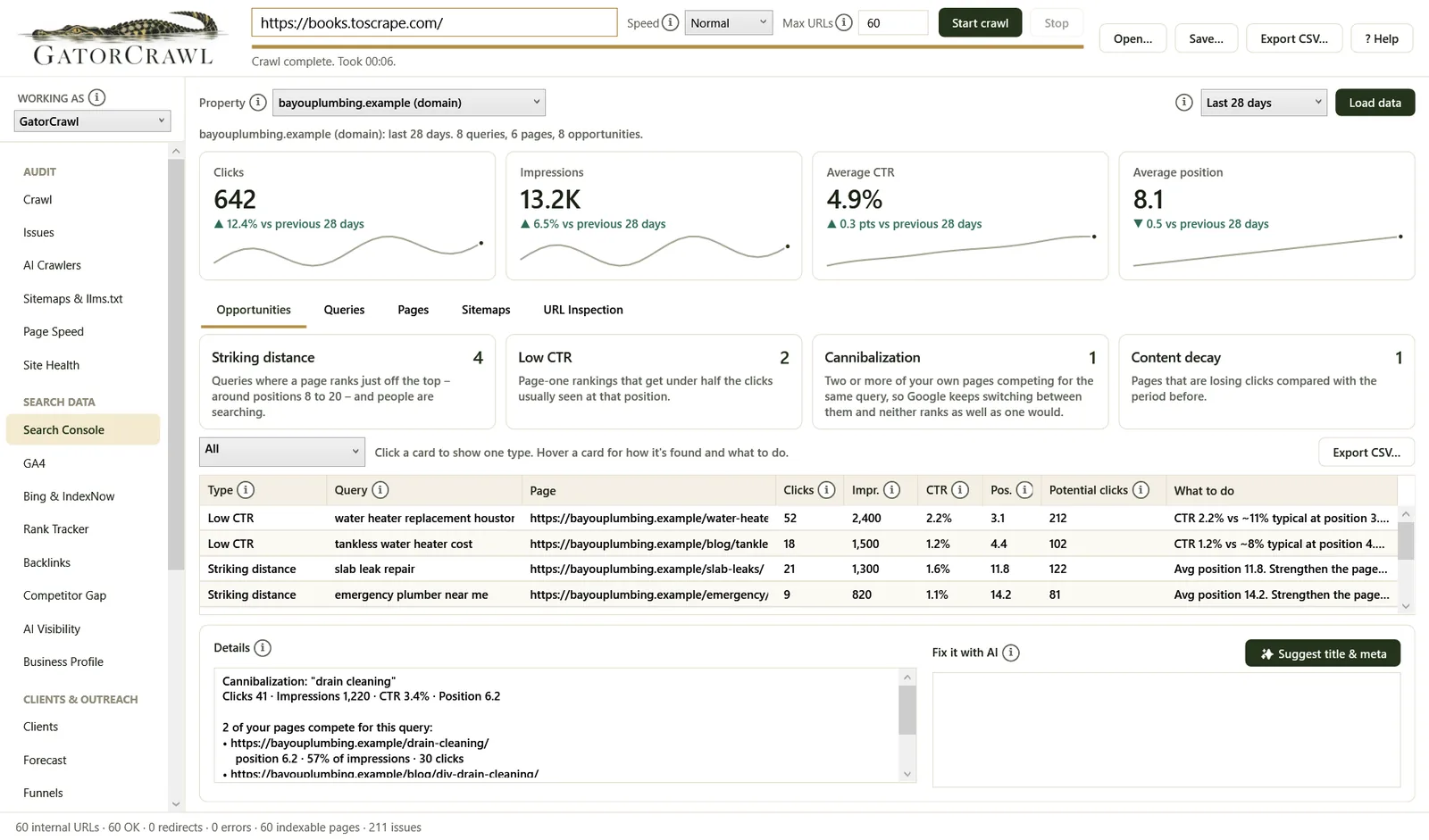Click the Fix it with AI info icon
Image resolution: width=1429 pixels, height=840 pixels.
(x=1010, y=653)
